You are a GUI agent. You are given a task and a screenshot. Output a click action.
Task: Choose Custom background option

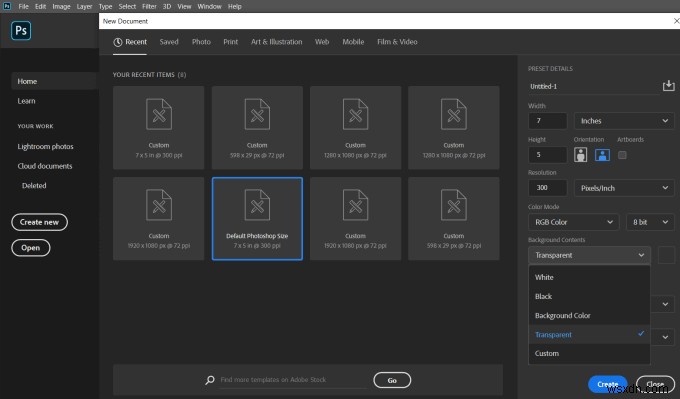[x=589, y=353]
